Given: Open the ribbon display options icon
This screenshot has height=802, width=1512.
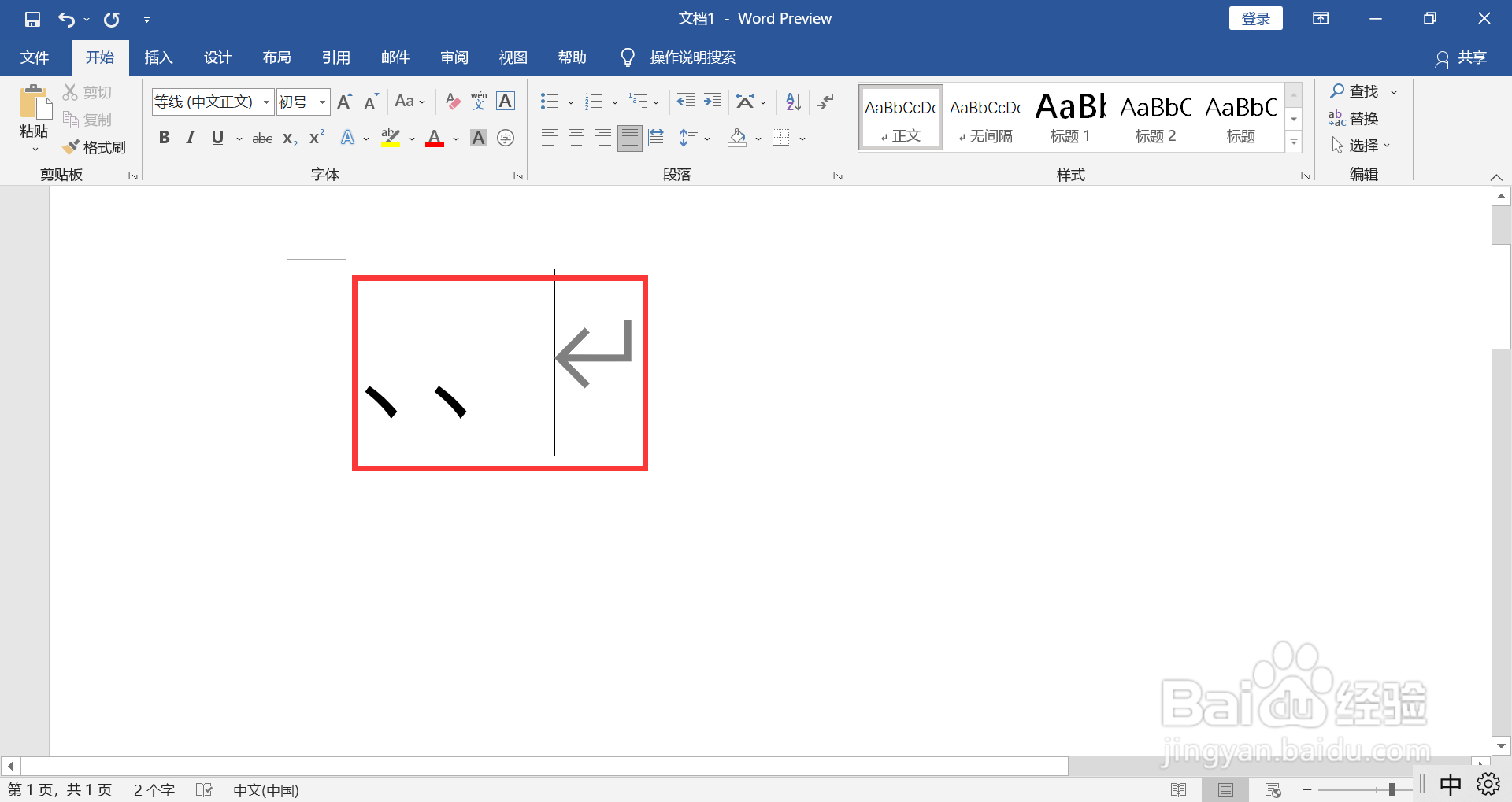Looking at the screenshot, I should click(1321, 19).
